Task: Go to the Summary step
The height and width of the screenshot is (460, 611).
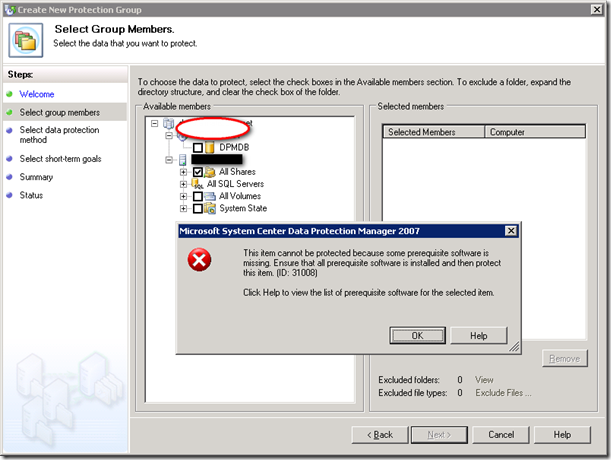Action: (x=36, y=177)
